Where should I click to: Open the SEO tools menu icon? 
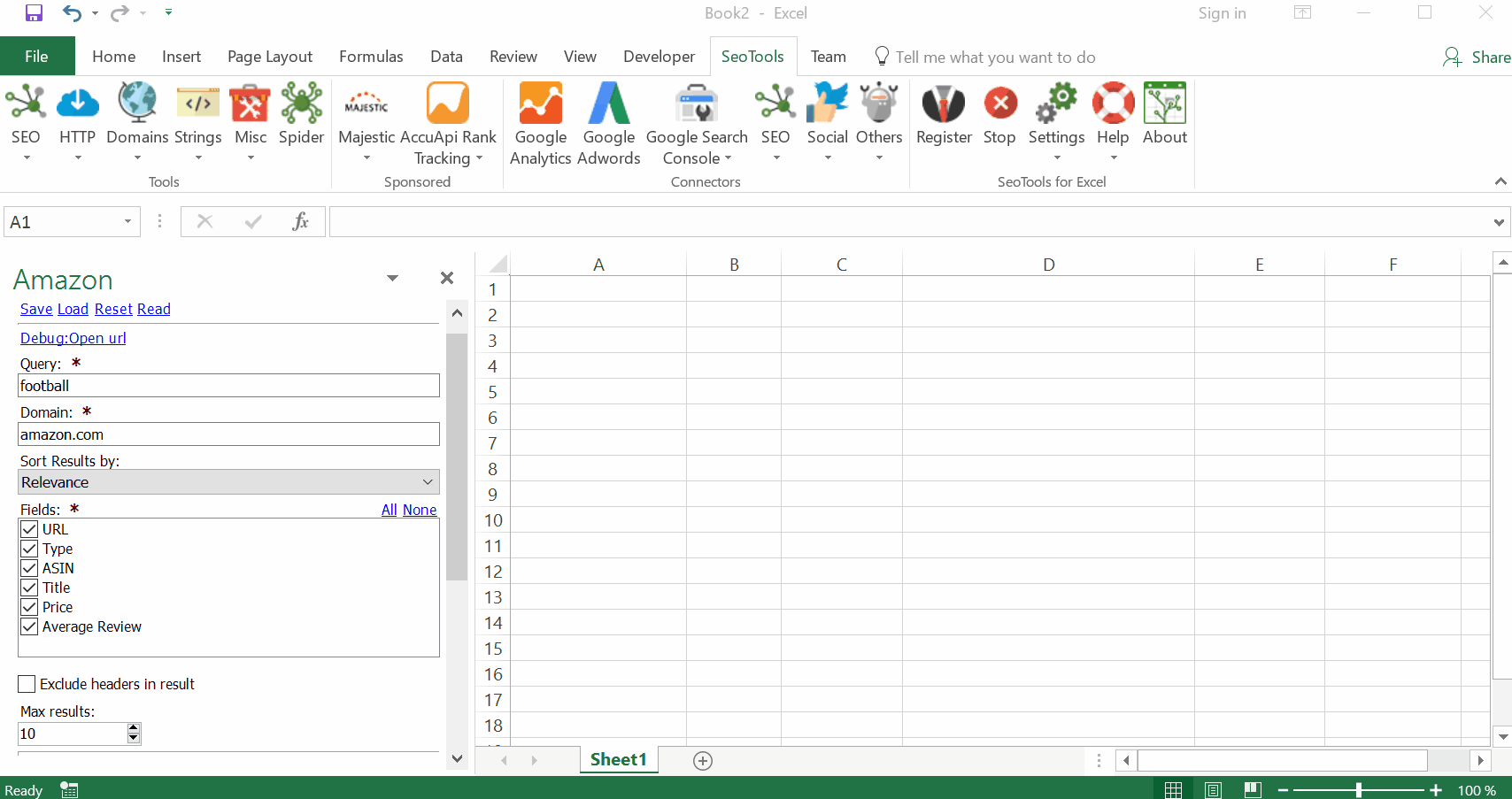(26, 104)
